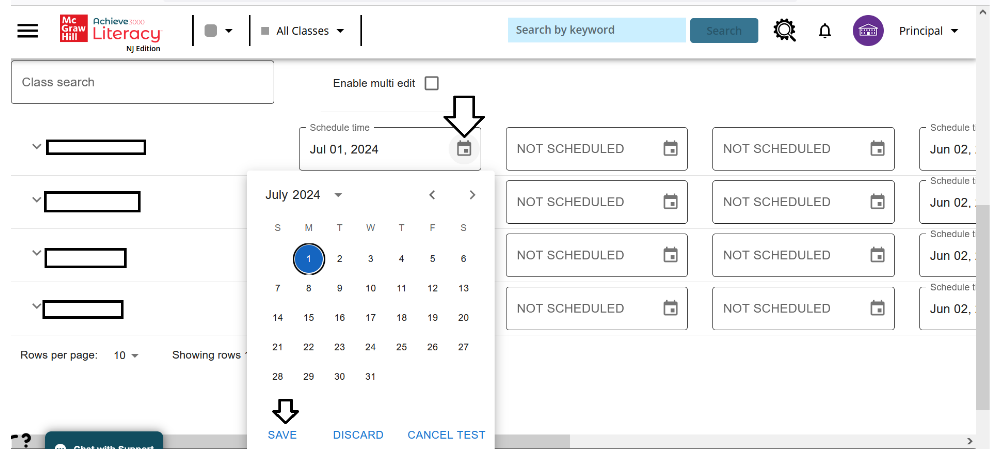Open the rows per page dropdown
The width and height of the screenshot is (990, 449).
click(x=126, y=355)
